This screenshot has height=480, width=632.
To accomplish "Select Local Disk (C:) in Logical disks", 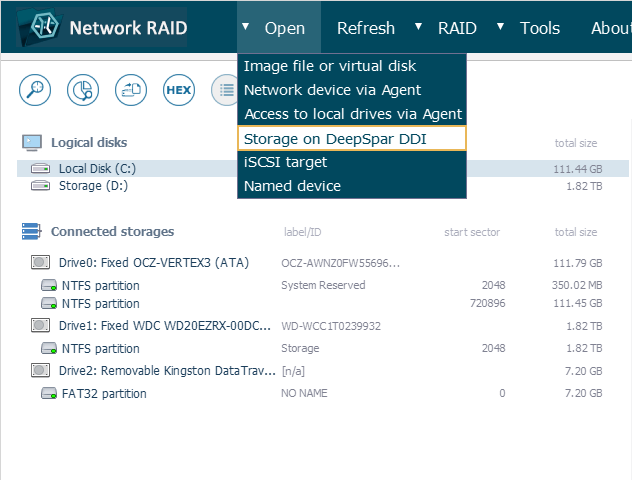I will tap(96, 169).
